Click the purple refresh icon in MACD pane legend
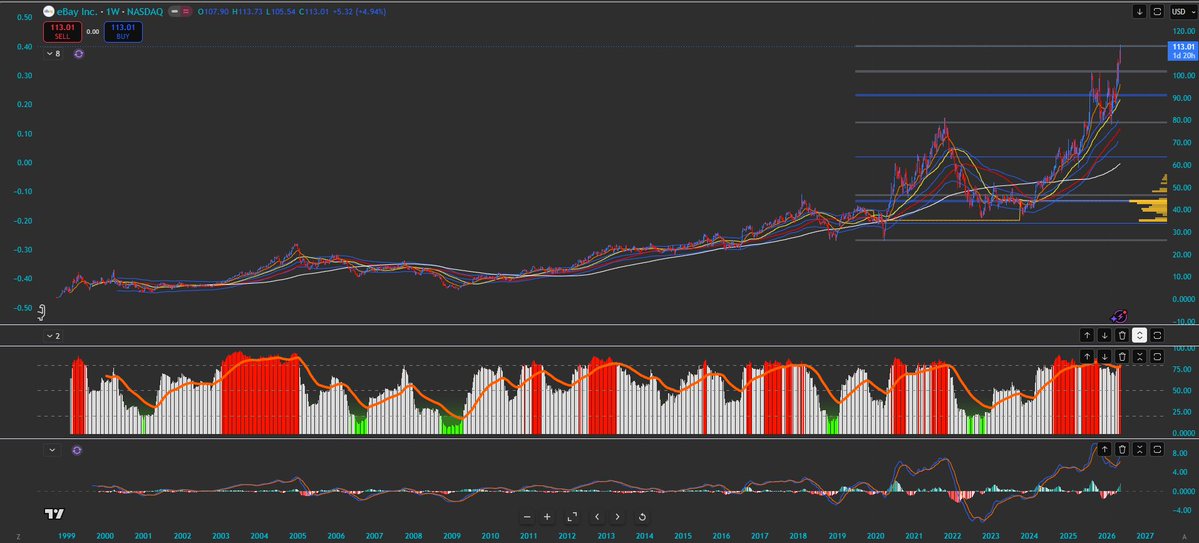The height and width of the screenshot is (543, 1199). click(76, 450)
